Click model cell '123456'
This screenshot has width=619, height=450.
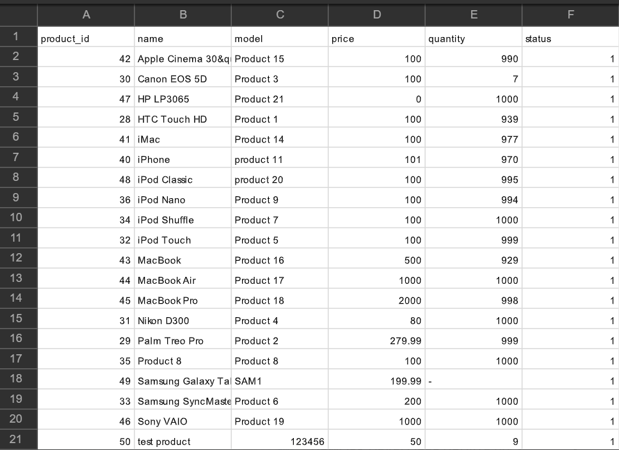click(280, 439)
